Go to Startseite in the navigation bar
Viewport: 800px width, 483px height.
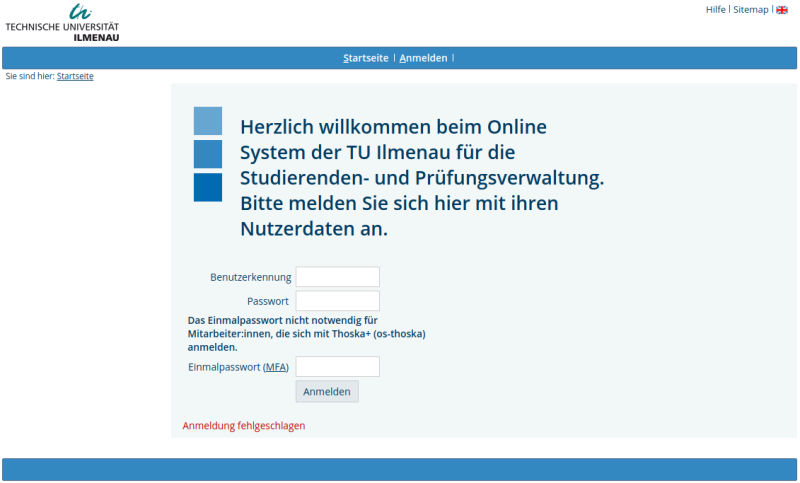[x=366, y=58]
